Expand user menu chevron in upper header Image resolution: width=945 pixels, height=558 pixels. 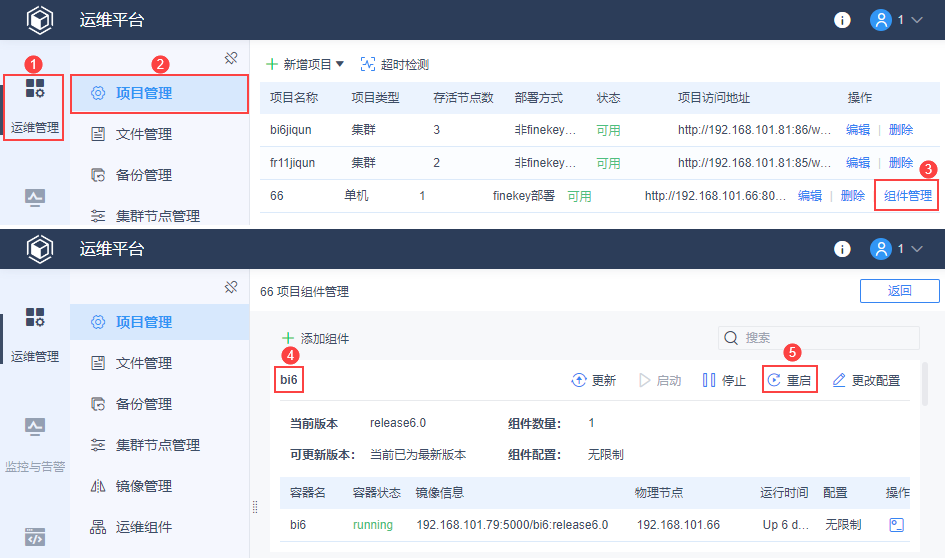tap(917, 20)
